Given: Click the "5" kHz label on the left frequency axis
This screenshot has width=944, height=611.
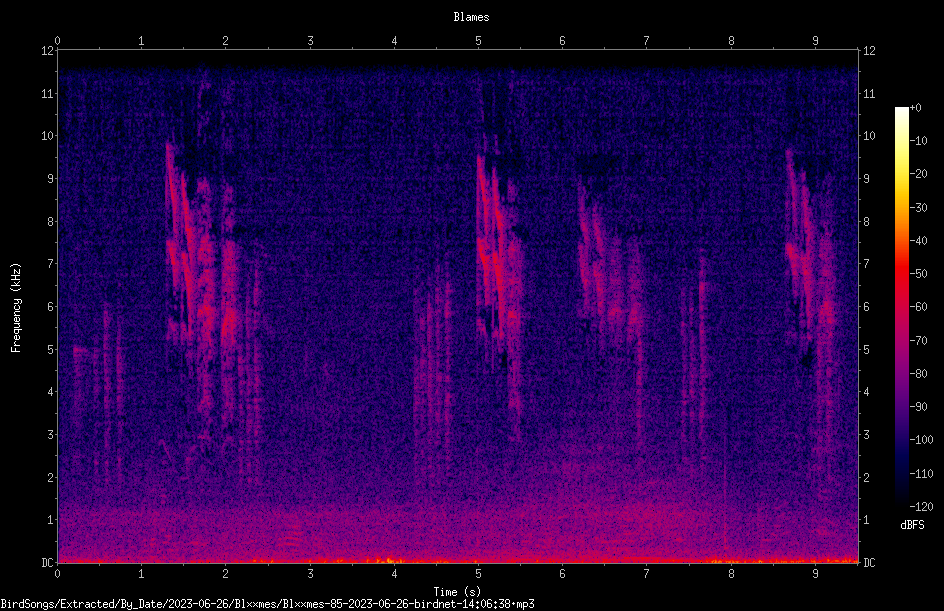Looking at the screenshot, I should 51,350.
